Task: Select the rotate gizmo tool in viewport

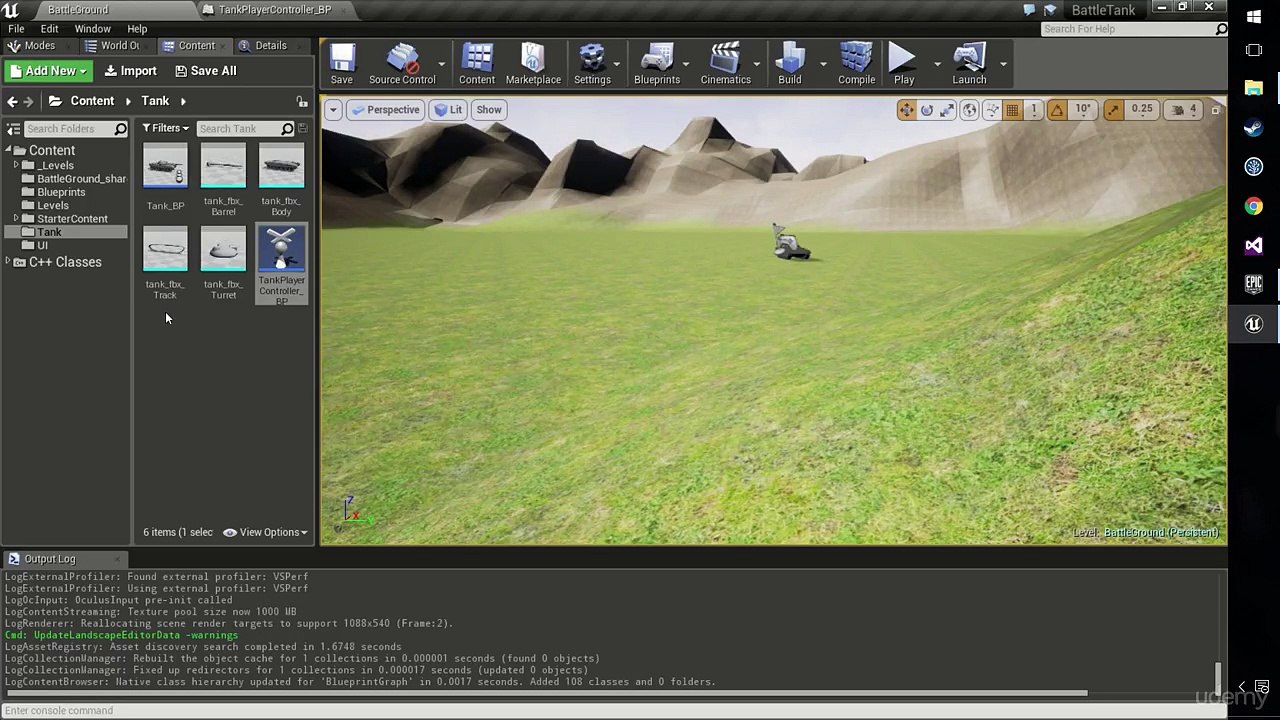Action: (x=927, y=110)
